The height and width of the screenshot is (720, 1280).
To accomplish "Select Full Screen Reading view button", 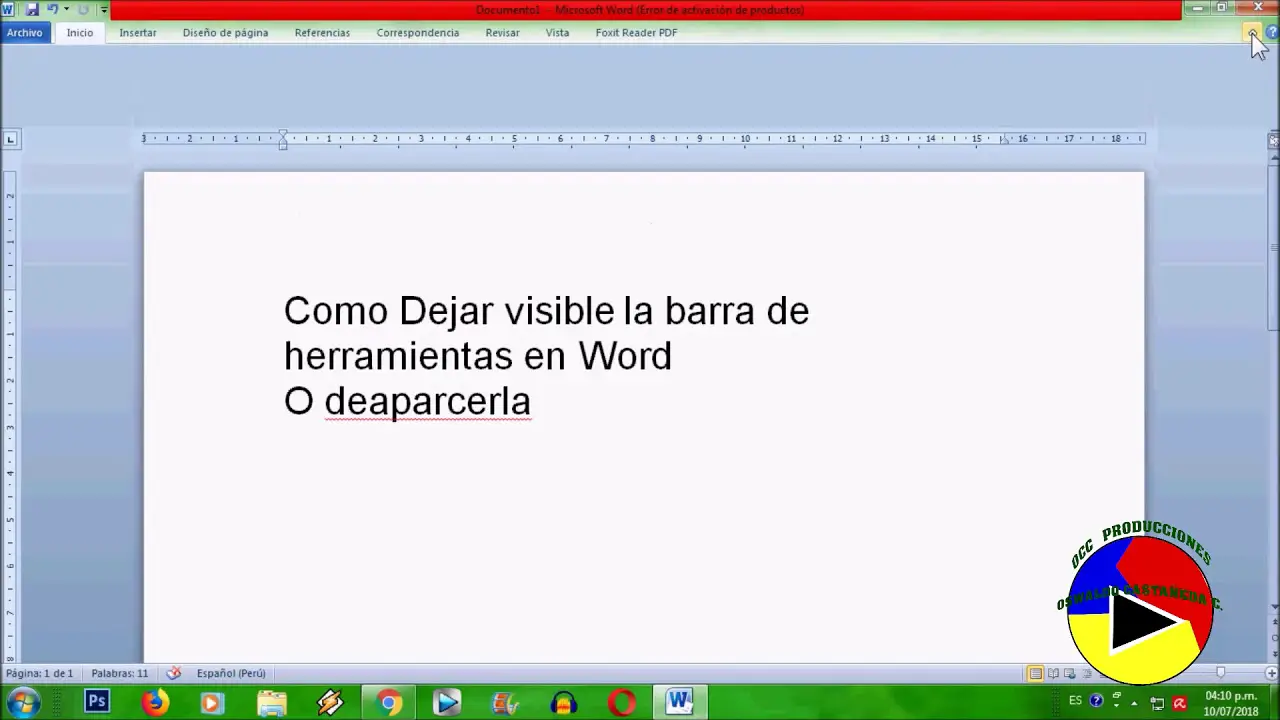I will pyautogui.click(x=1053, y=673).
